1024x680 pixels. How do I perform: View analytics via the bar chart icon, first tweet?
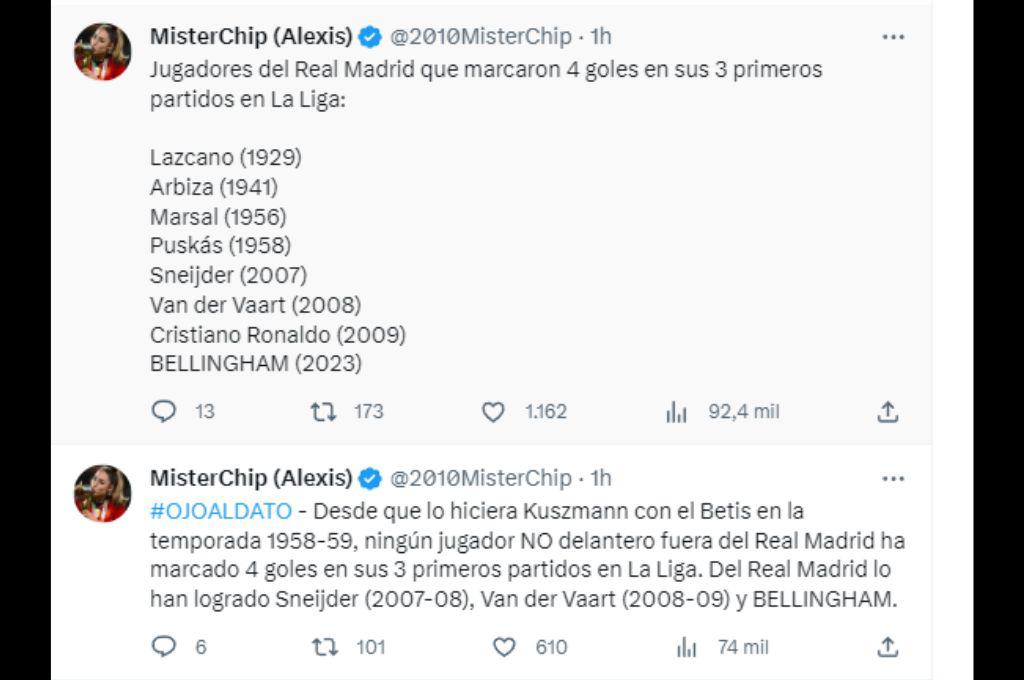[678, 411]
